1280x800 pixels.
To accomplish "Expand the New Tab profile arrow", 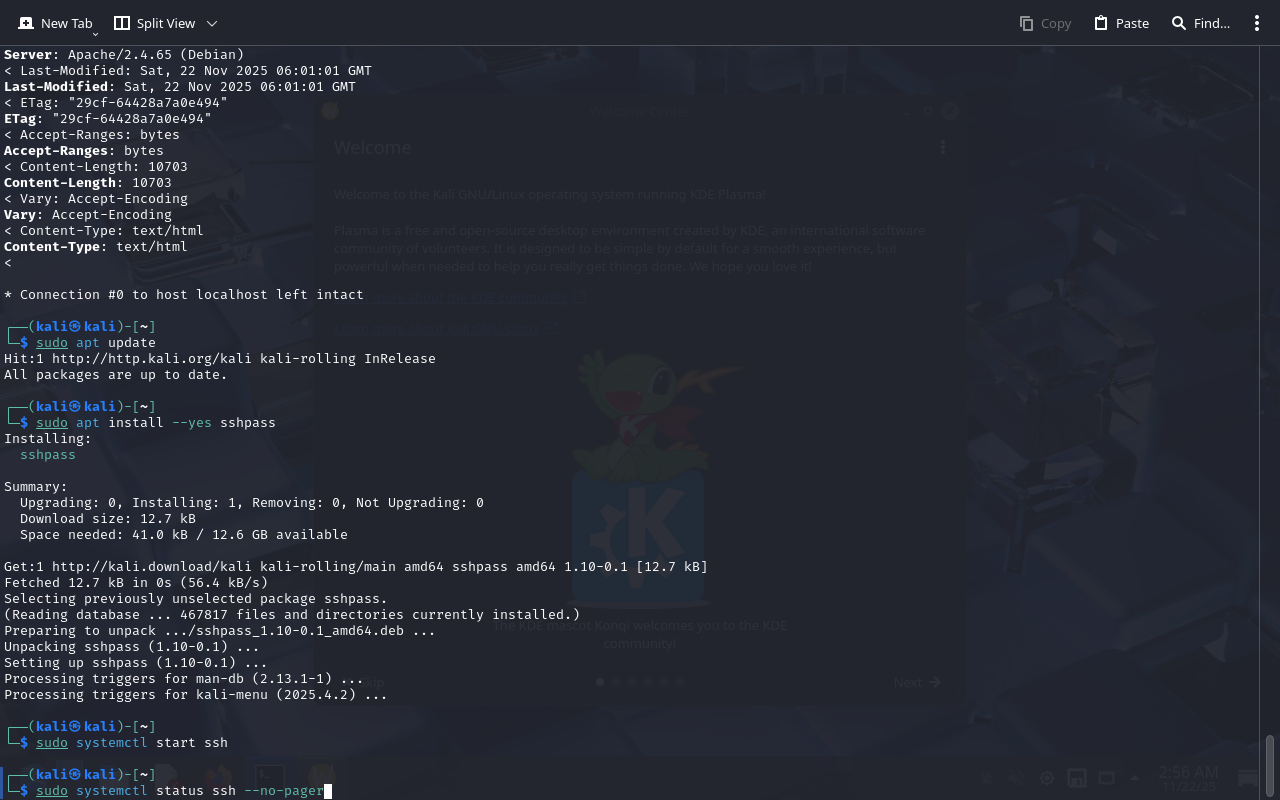I will coord(95,34).
